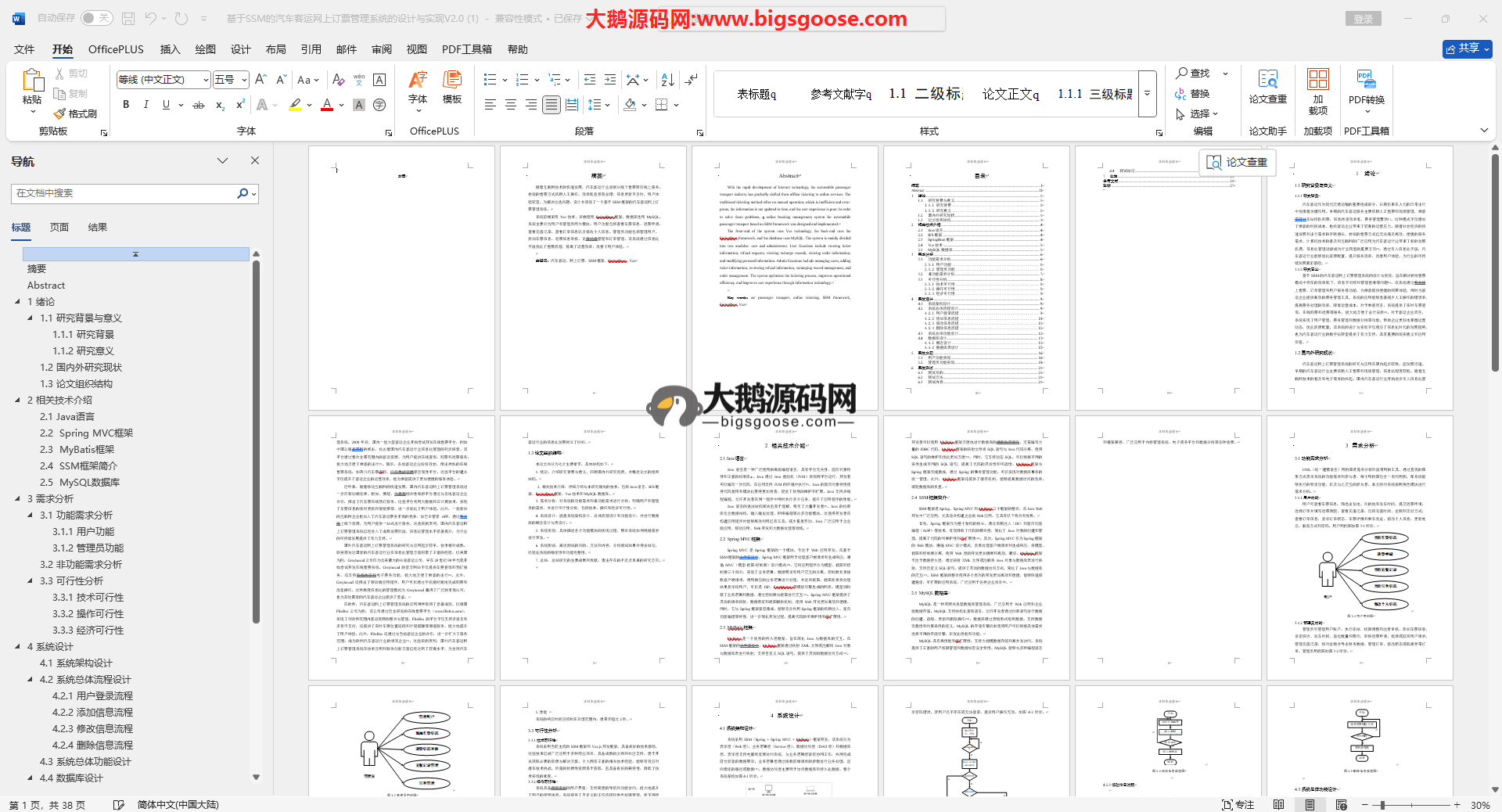Toggle the 专注 focus mode in status bar
This screenshot has width=1502, height=812.
1238,804
